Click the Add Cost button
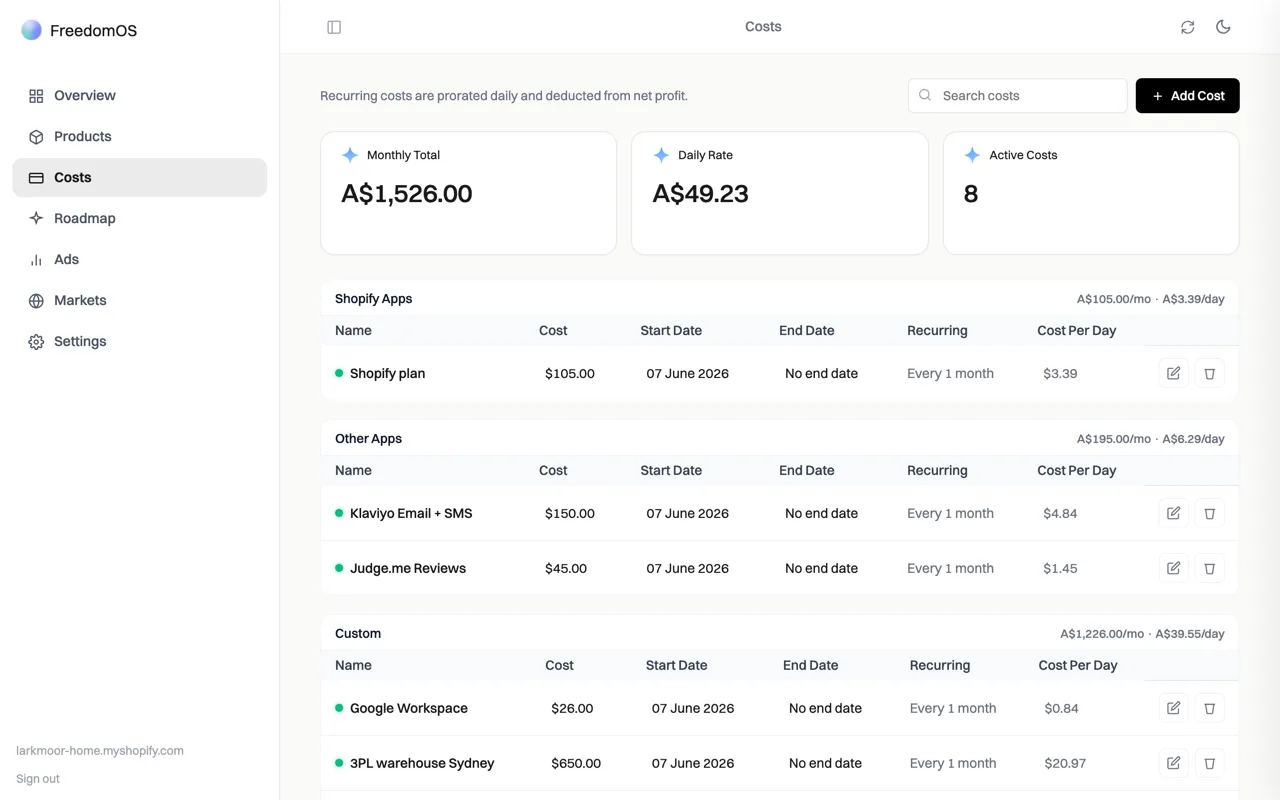This screenshot has height=800, width=1280. 1188,96
